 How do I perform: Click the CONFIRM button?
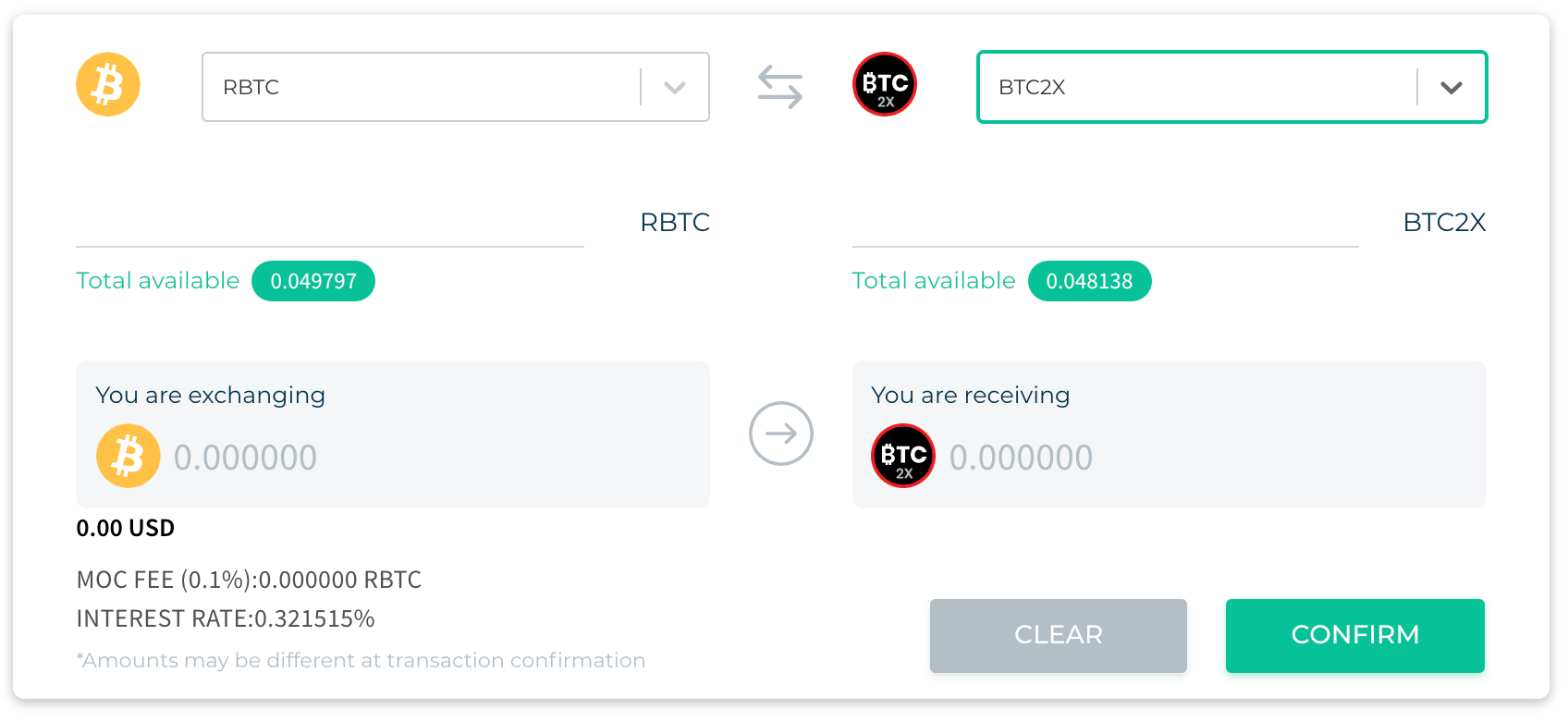click(x=1355, y=635)
